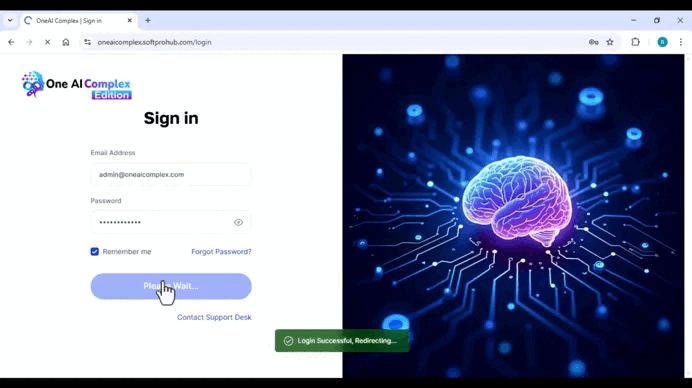692x388 pixels.
Task: Click the Email Address field
Action: [171, 174]
